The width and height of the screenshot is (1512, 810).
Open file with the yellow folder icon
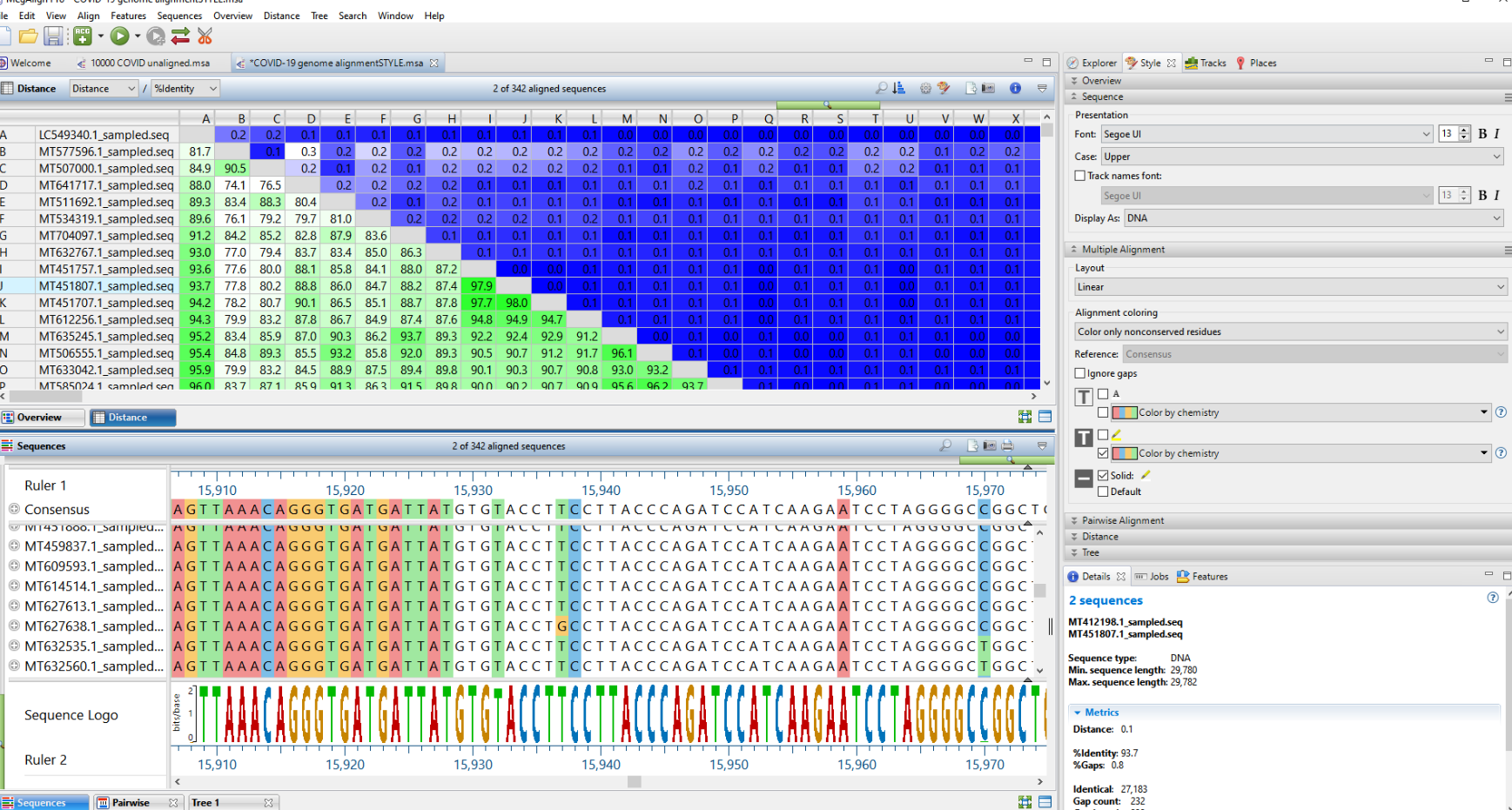coord(29,37)
